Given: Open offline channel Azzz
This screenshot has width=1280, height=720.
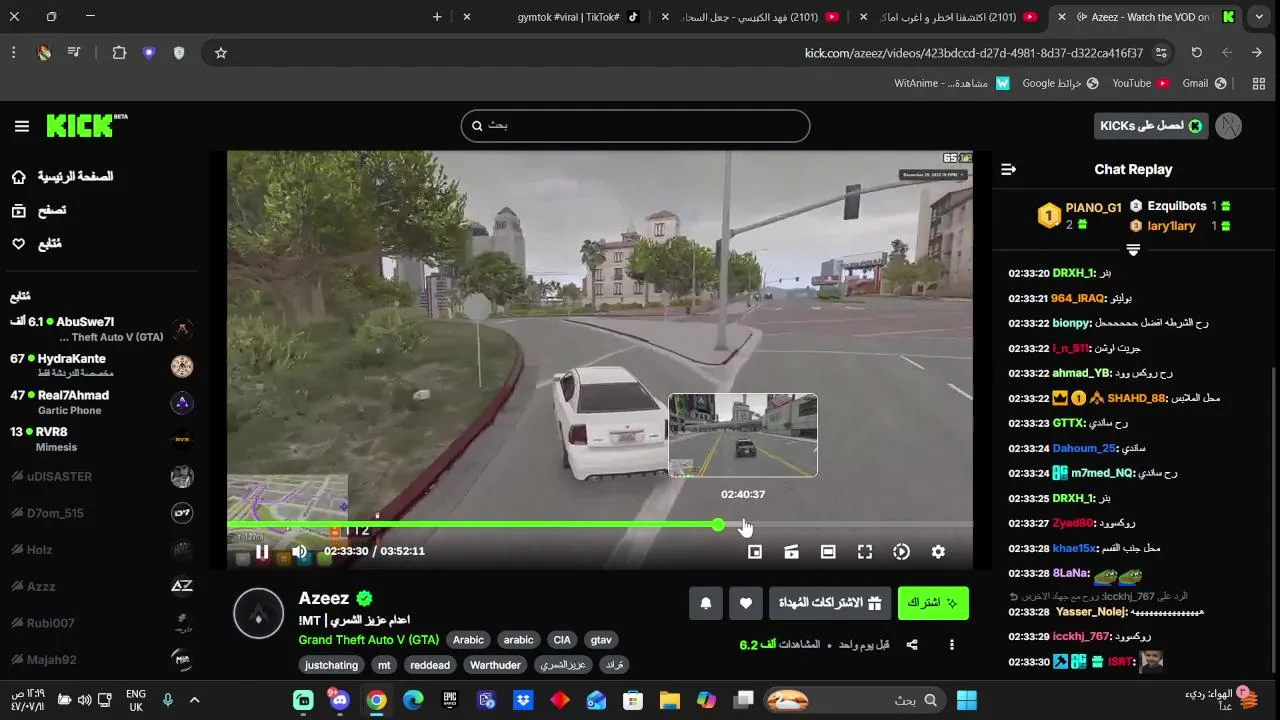Looking at the screenshot, I should pyautogui.click(x=101, y=586).
